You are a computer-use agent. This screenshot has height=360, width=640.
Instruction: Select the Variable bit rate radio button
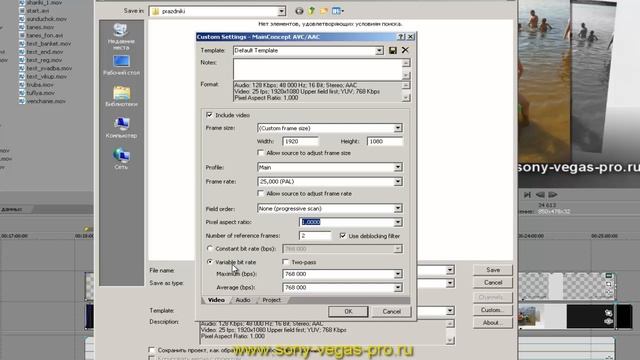210,262
